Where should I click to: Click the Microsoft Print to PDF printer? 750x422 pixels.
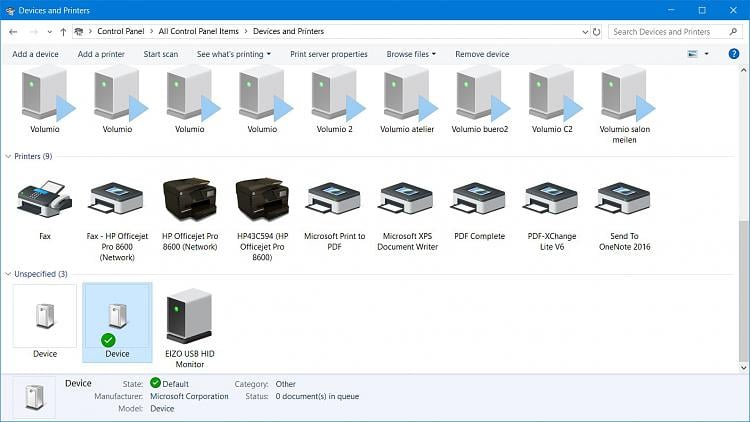click(334, 201)
